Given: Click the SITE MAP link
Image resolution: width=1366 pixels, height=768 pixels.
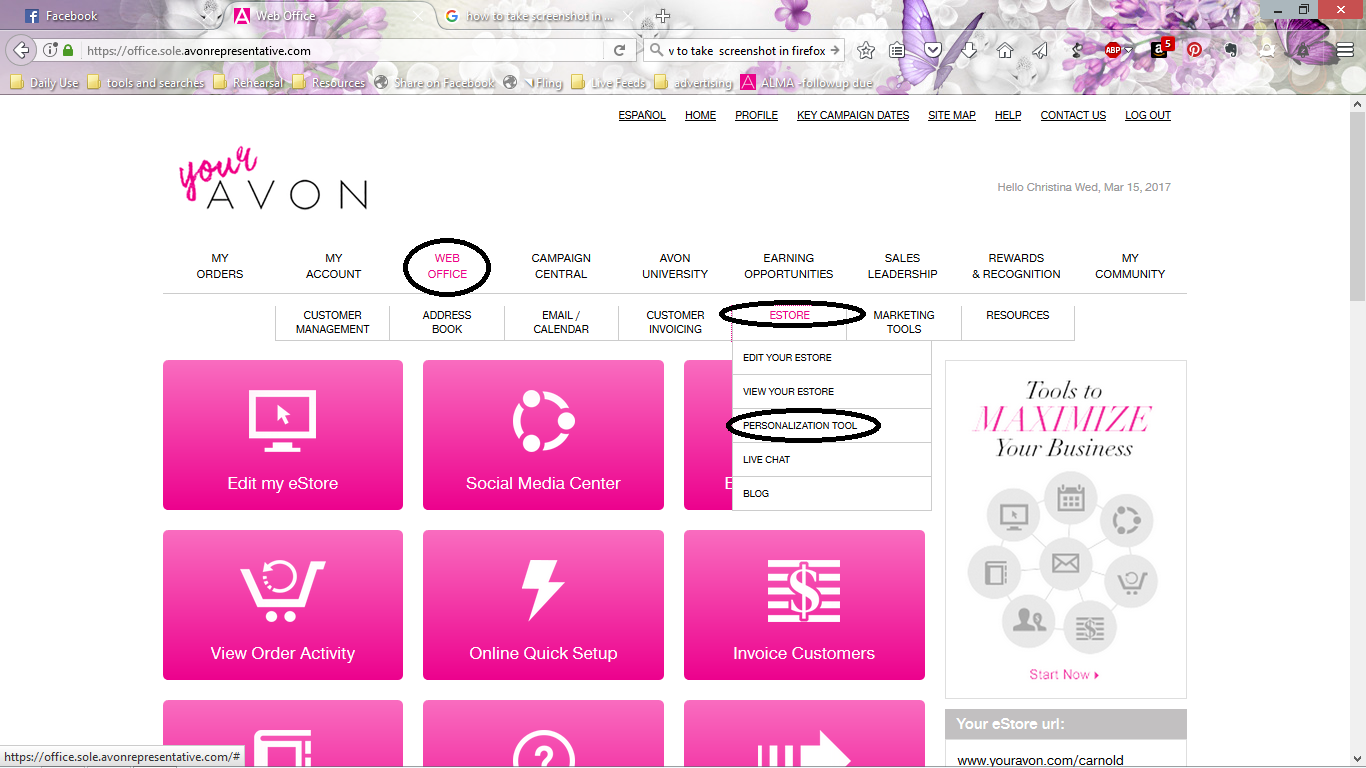Looking at the screenshot, I should 952,115.
